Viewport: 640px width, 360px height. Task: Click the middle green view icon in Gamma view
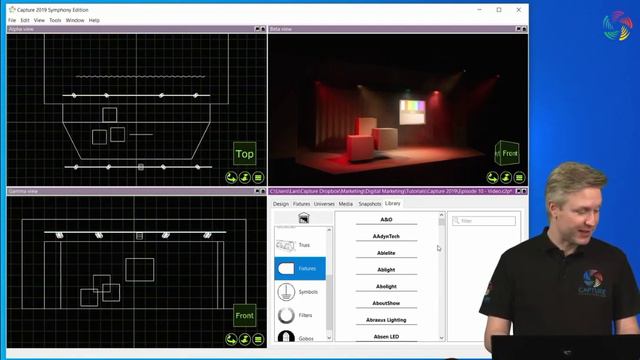[245, 339]
